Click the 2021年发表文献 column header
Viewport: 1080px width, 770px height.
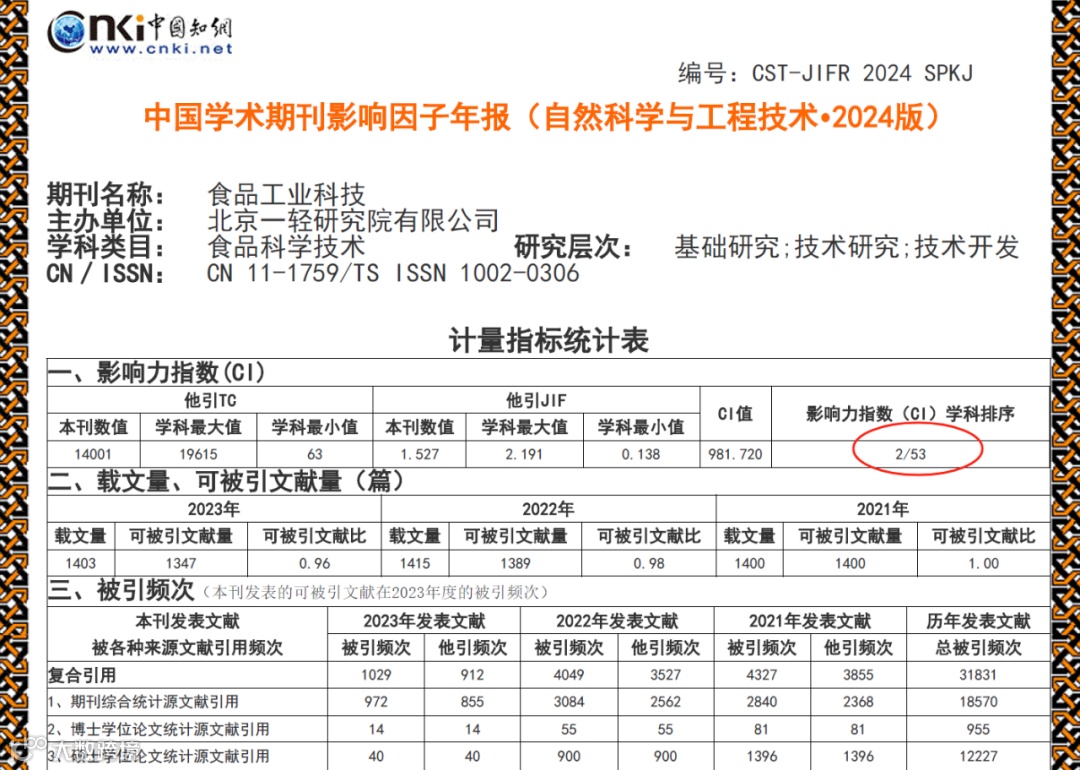[810, 621]
